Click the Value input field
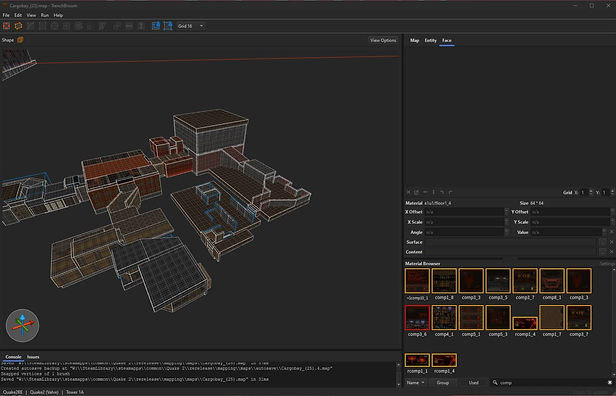This screenshot has width=616, height=396. (x=566, y=232)
